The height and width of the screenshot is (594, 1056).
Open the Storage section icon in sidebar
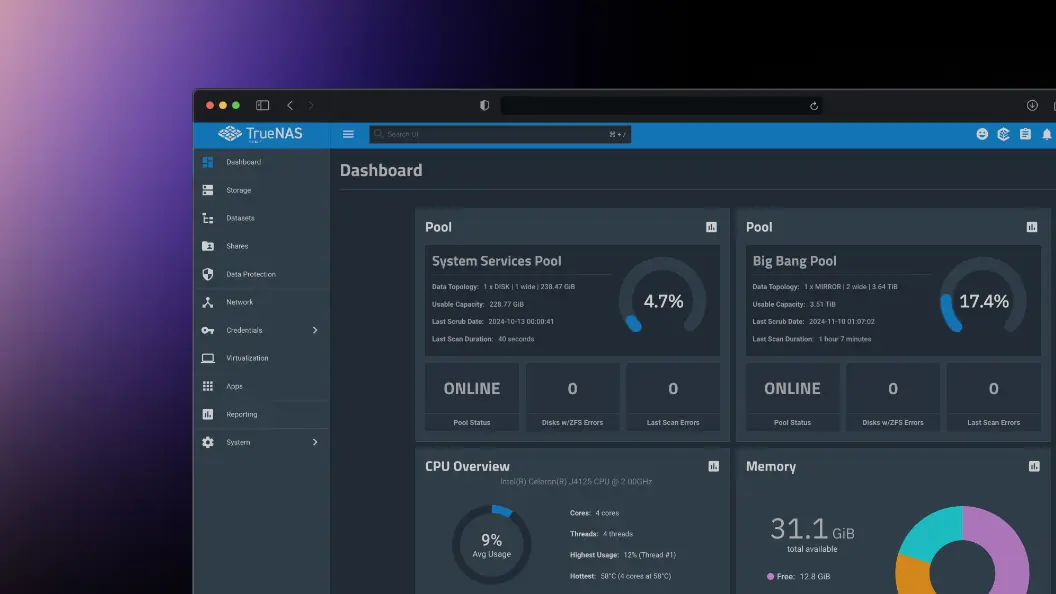coord(208,190)
